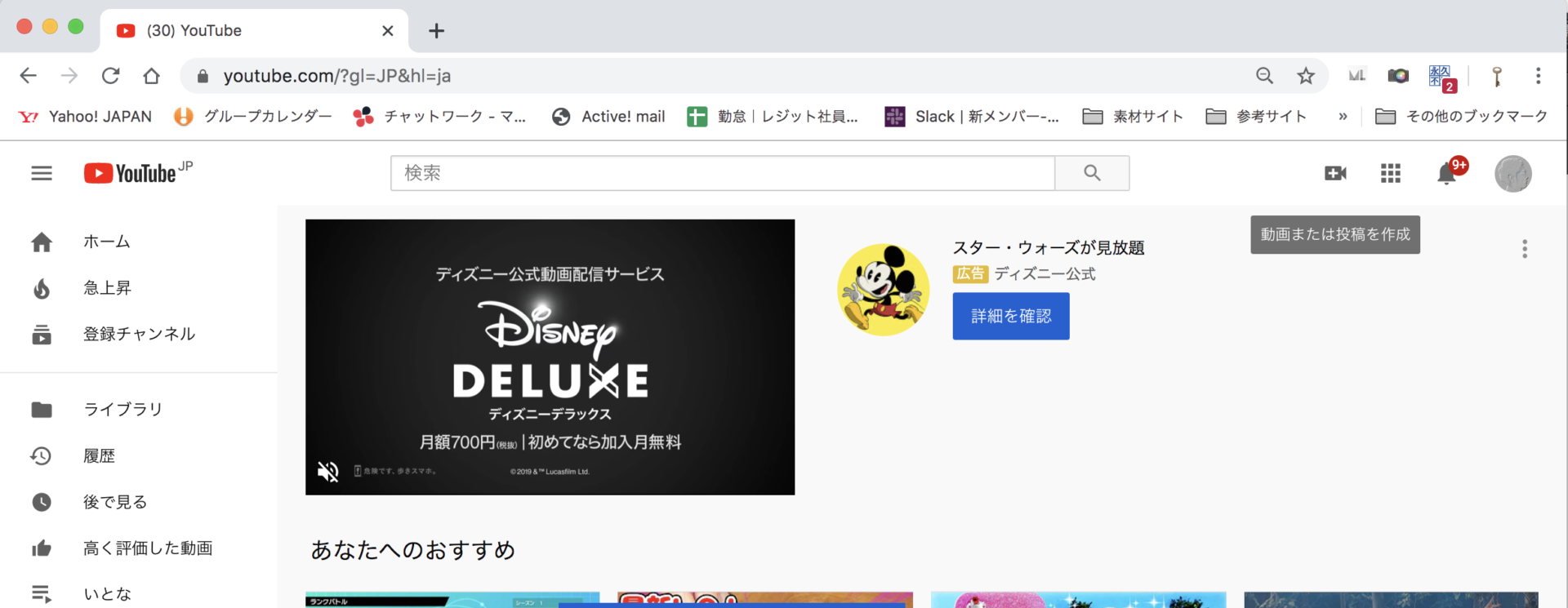Viewport: 1568px width, 608px height.
Task: Click the key extension icon
Action: [1497, 77]
